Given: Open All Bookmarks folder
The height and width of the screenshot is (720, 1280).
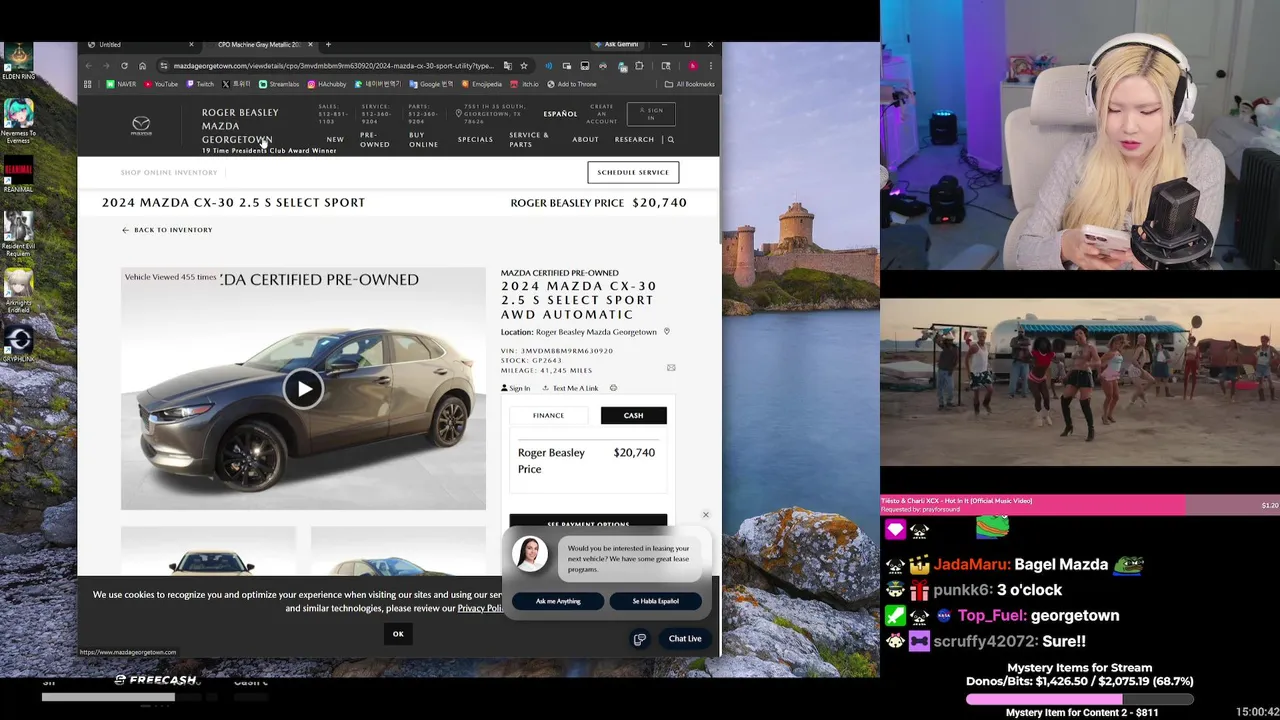Looking at the screenshot, I should point(691,84).
